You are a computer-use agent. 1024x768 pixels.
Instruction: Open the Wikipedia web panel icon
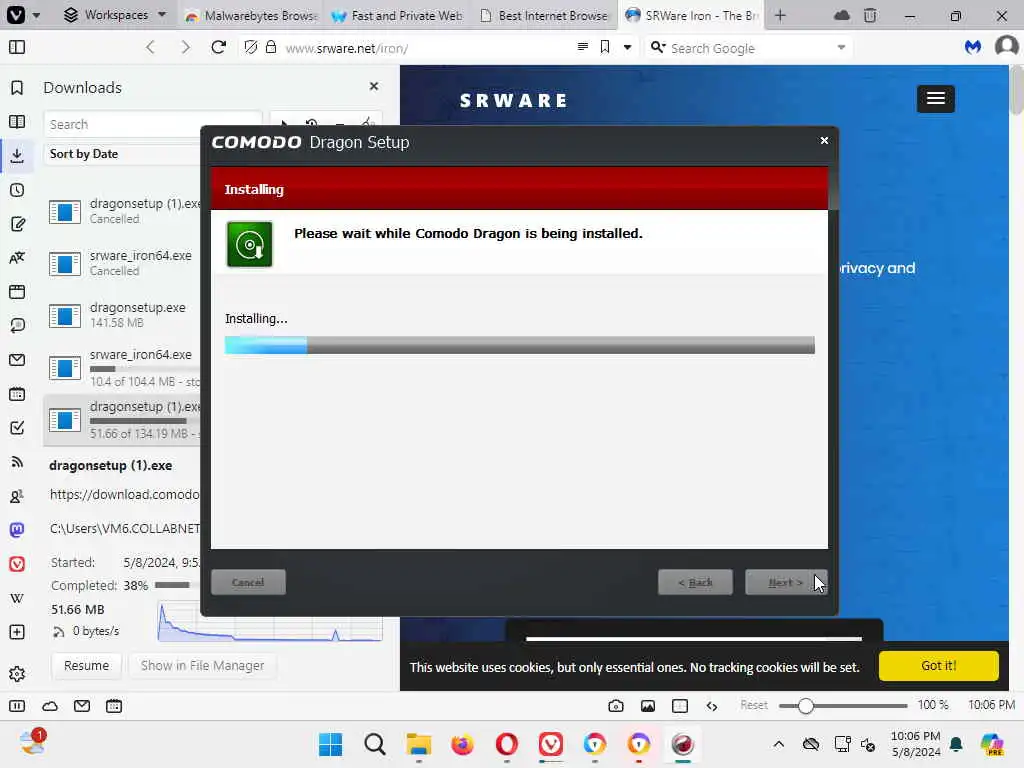click(x=17, y=598)
